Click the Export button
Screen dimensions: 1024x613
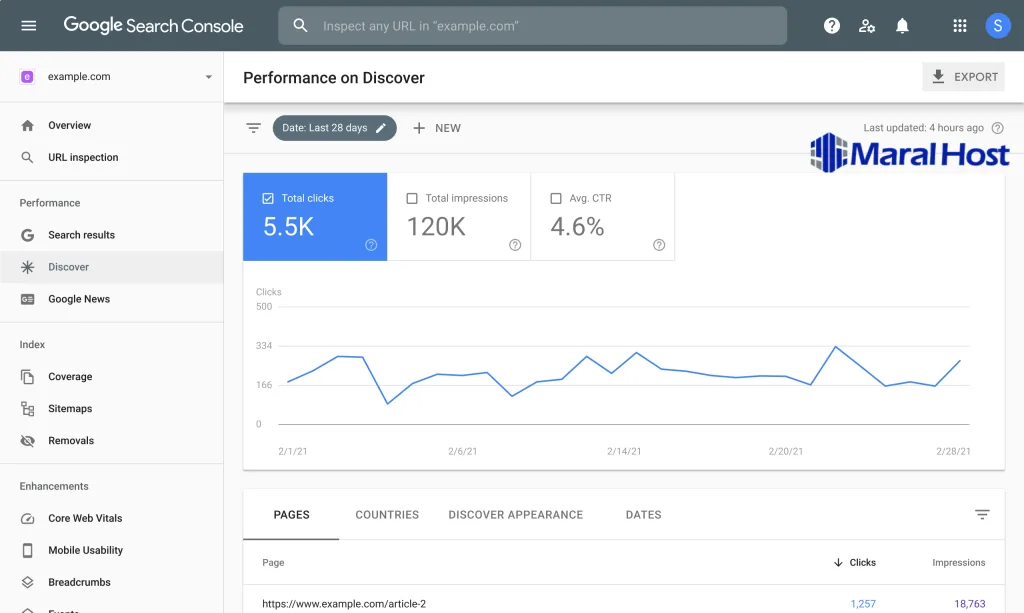click(964, 77)
